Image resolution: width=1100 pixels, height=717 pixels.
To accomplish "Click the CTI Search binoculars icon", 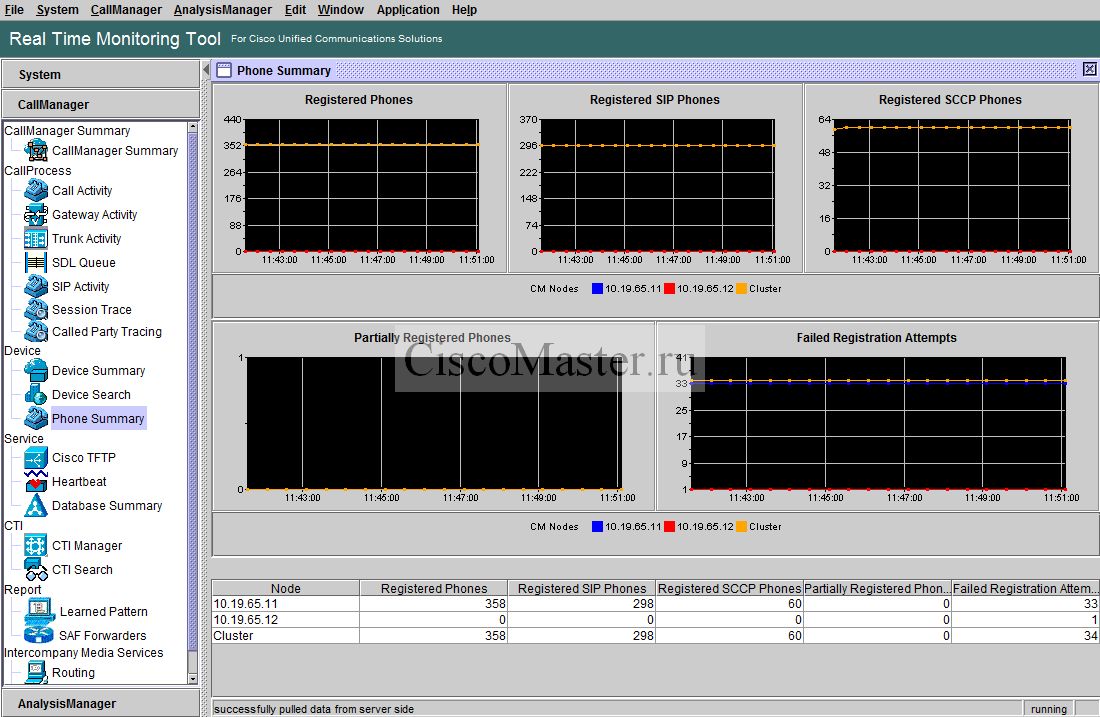I will point(36,570).
